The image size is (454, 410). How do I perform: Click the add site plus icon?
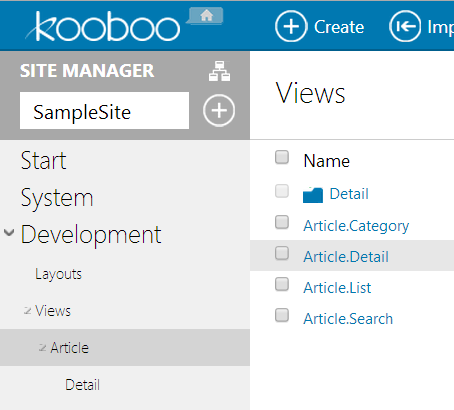pyautogui.click(x=219, y=111)
